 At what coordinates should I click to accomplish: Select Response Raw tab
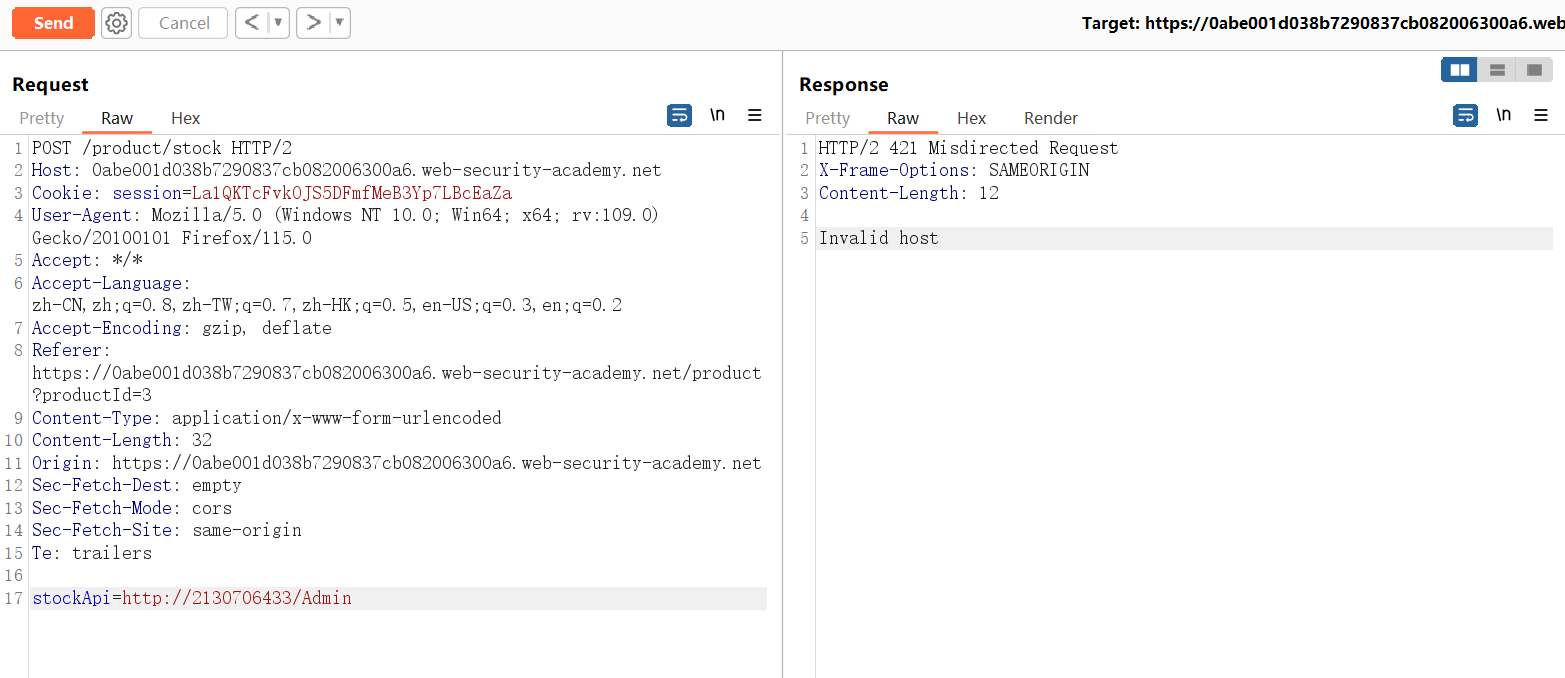(903, 118)
